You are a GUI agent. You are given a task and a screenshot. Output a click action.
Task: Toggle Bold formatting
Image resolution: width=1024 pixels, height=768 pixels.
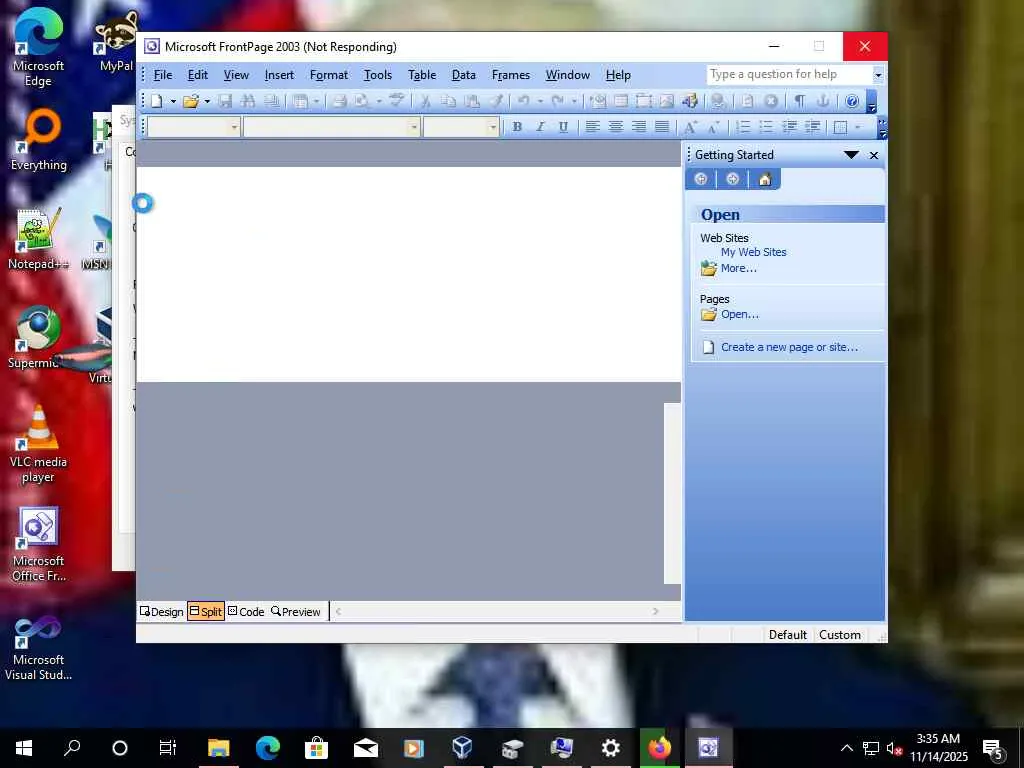[x=517, y=127]
